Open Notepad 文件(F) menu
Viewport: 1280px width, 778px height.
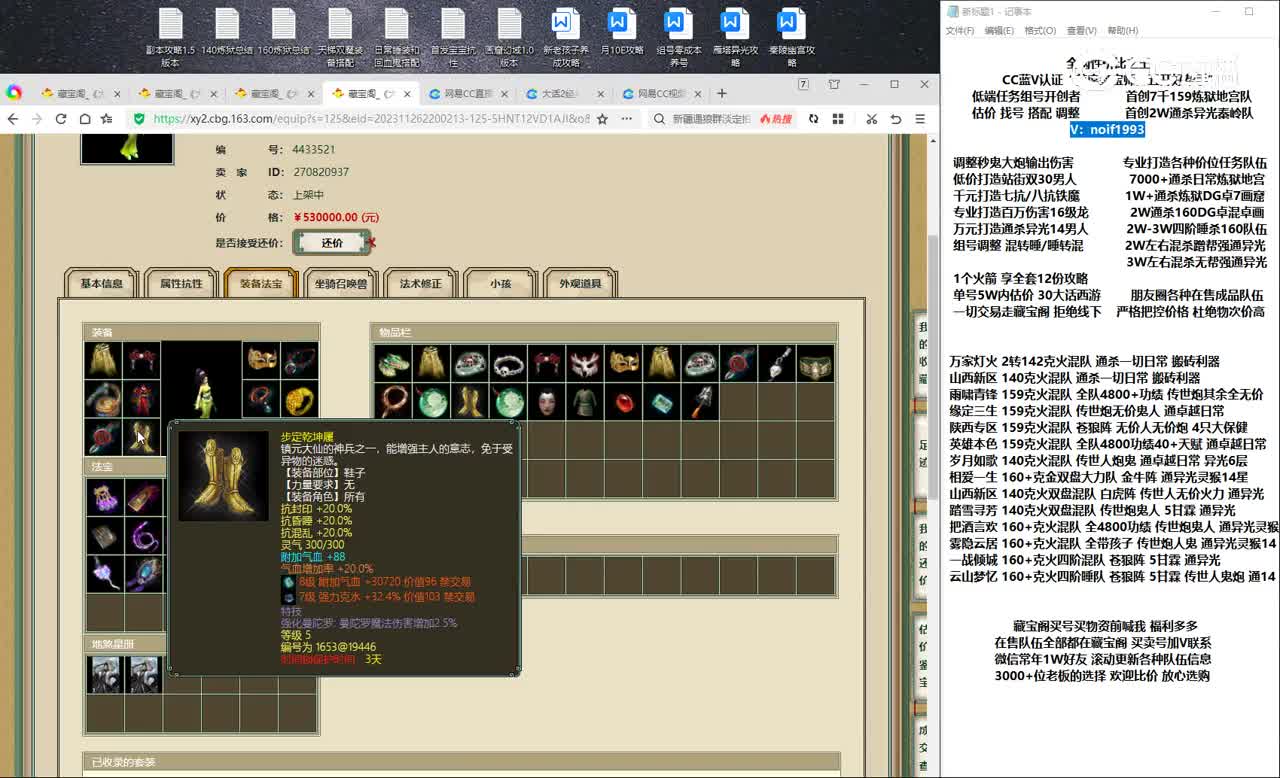pyautogui.click(x=960, y=31)
